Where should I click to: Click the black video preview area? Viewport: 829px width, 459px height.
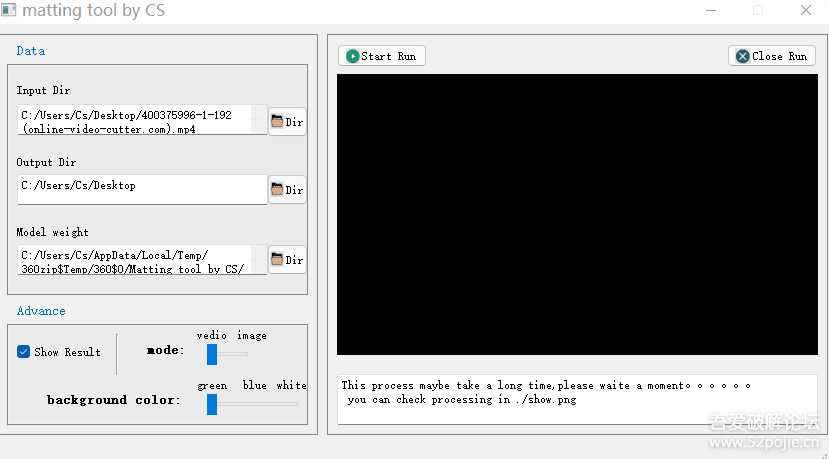576,214
